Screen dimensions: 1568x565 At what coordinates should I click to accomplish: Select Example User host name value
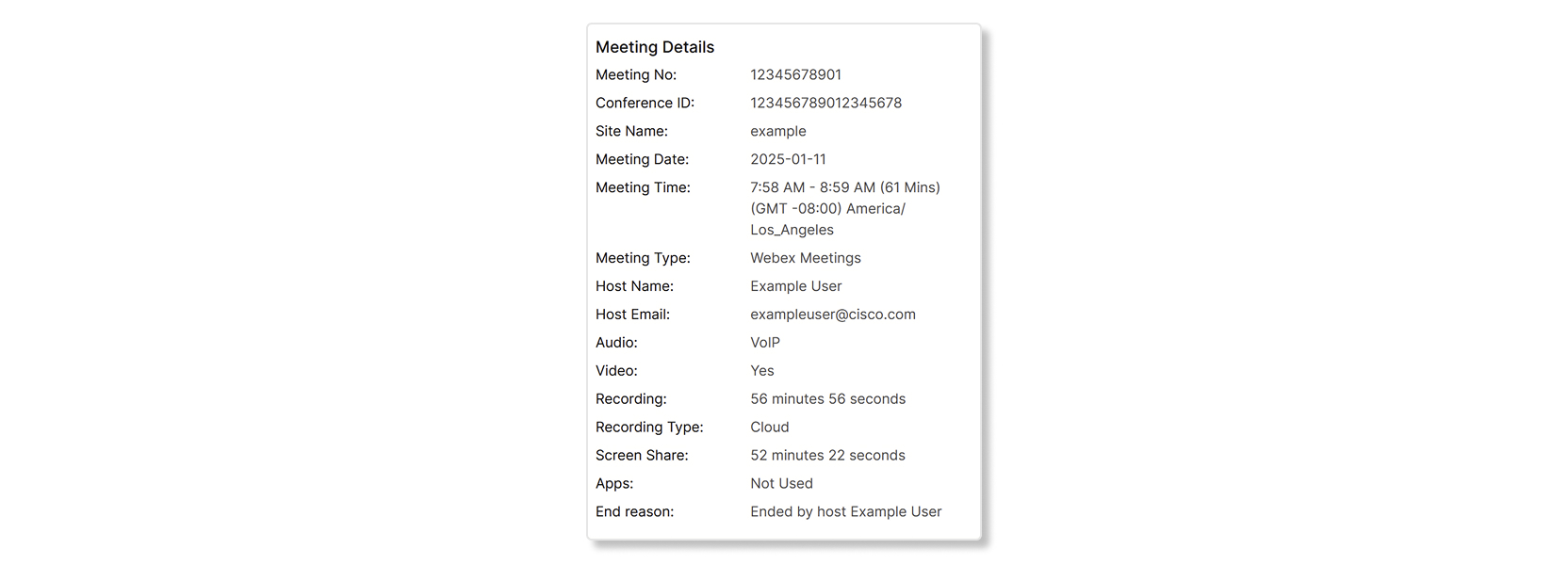click(x=796, y=286)
